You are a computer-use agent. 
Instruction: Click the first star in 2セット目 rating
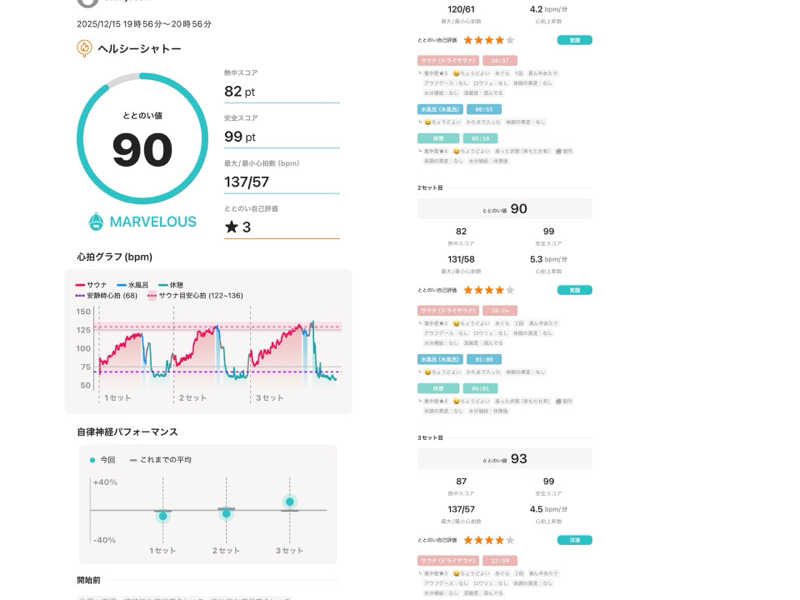point(468,290)
